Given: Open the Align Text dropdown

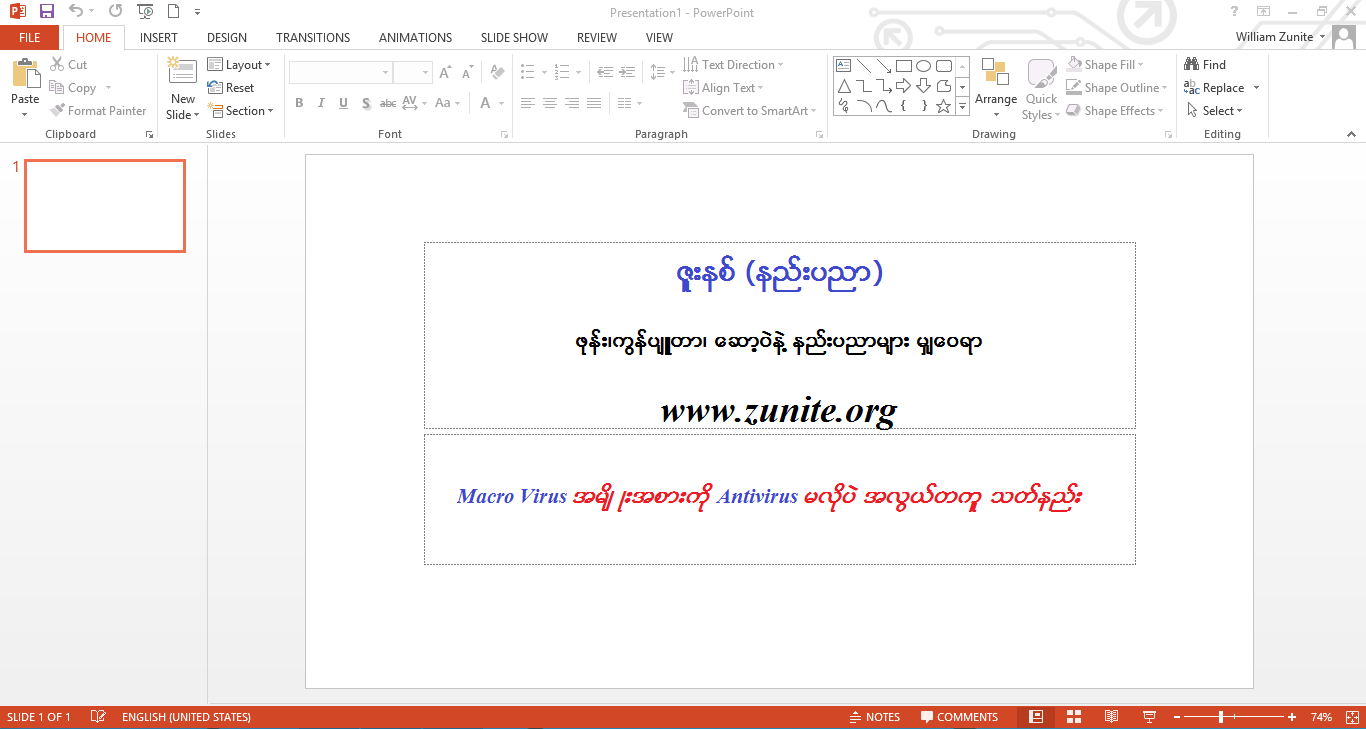Looking at the screenshot, I should point(725,88).
